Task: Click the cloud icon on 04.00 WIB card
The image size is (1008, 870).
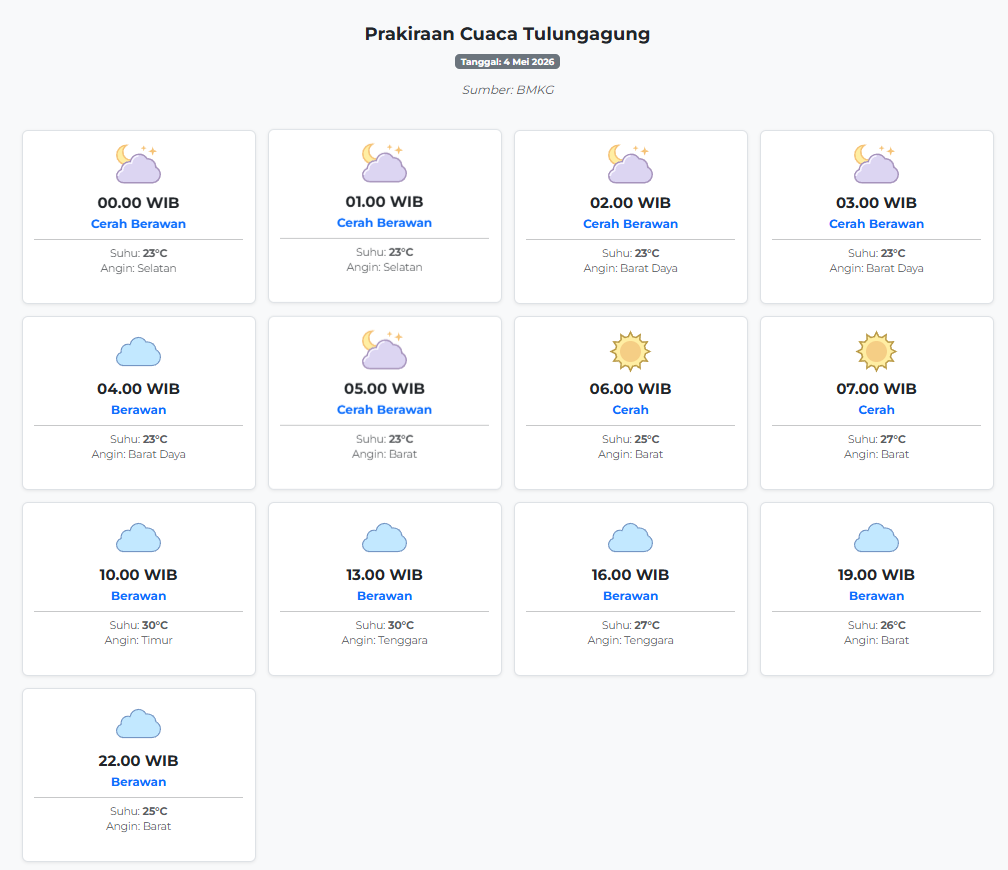Action: [138, 351]
